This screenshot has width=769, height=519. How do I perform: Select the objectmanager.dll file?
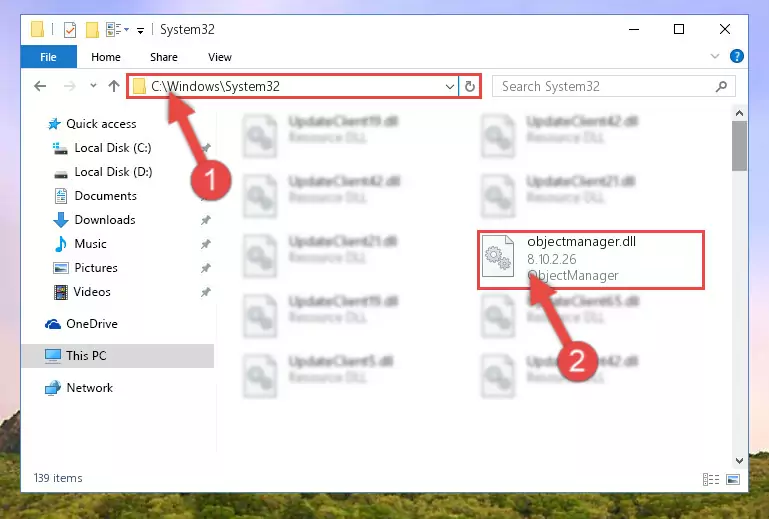(590, 259)
